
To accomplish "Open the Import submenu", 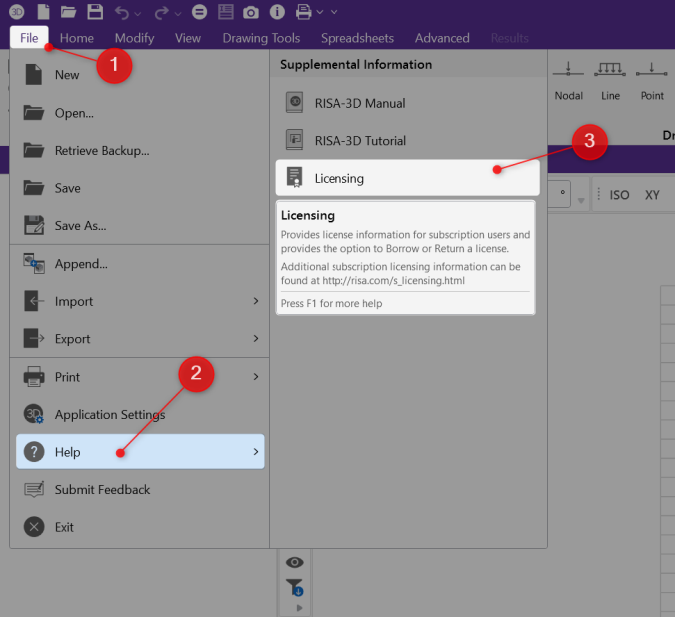I will [x=140, y=301].
